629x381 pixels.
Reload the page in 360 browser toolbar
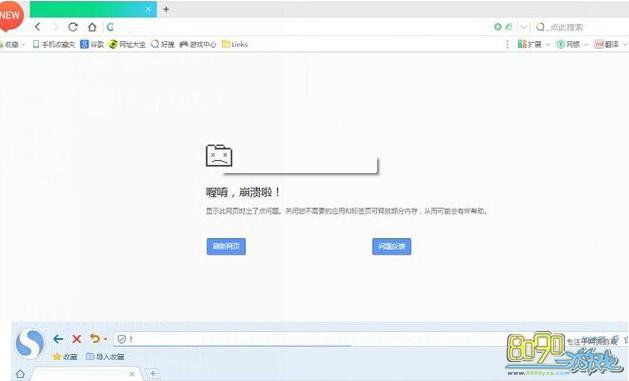(x=73, y=27)
